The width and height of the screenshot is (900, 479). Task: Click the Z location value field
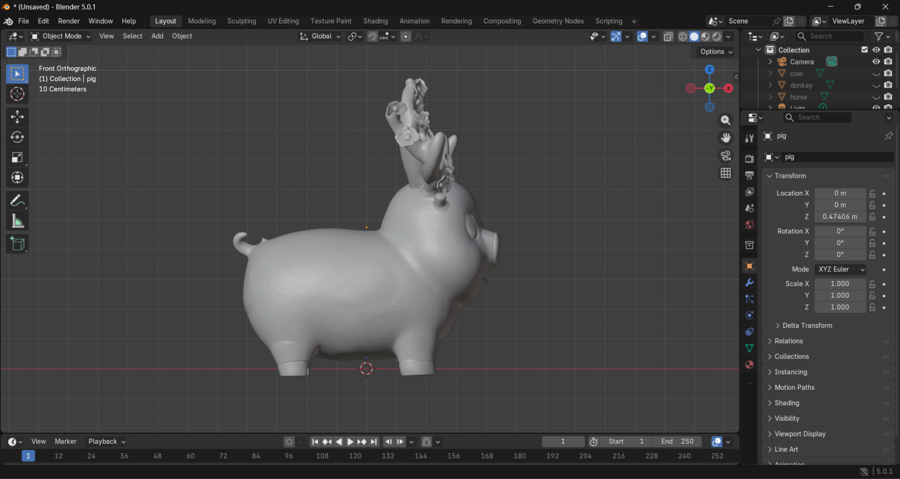click(840, 216)
